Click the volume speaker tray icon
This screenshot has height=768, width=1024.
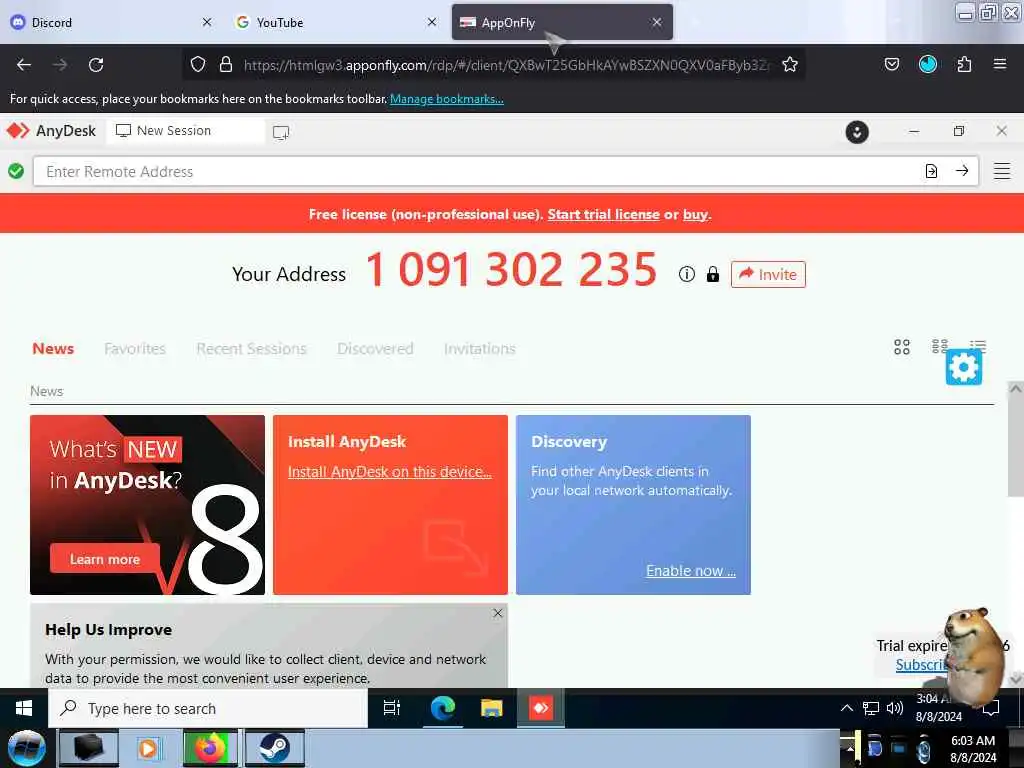click(x=895, y=708)
